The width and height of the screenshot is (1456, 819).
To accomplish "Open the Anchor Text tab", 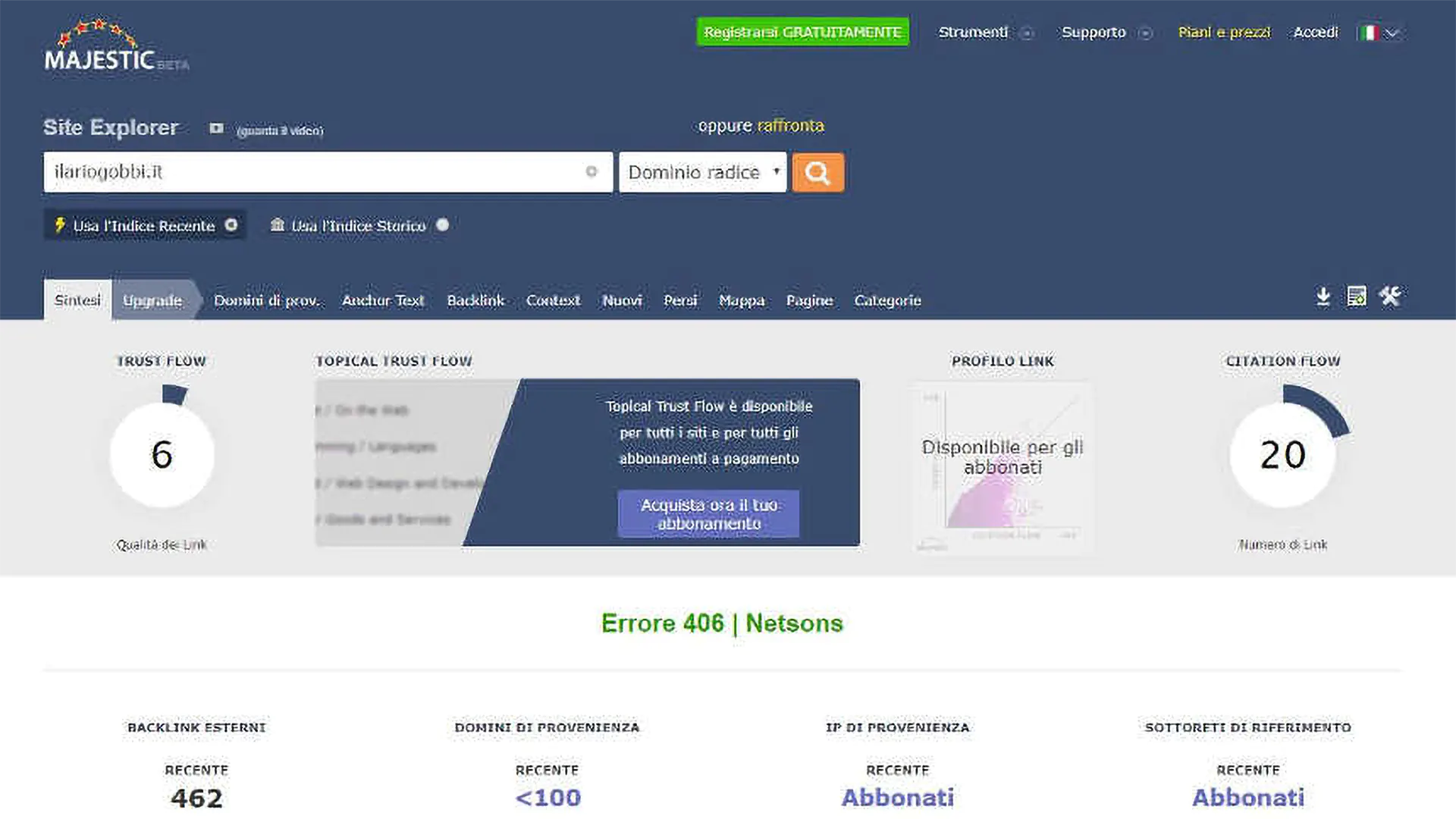I will [x=383, y=301].
